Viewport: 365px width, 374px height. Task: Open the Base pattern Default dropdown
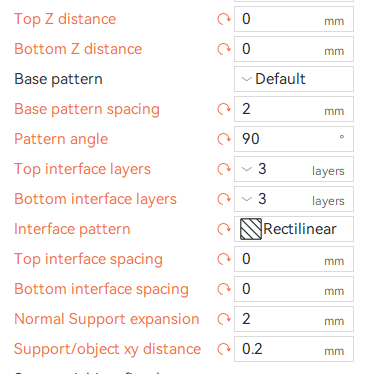(294, 79)
